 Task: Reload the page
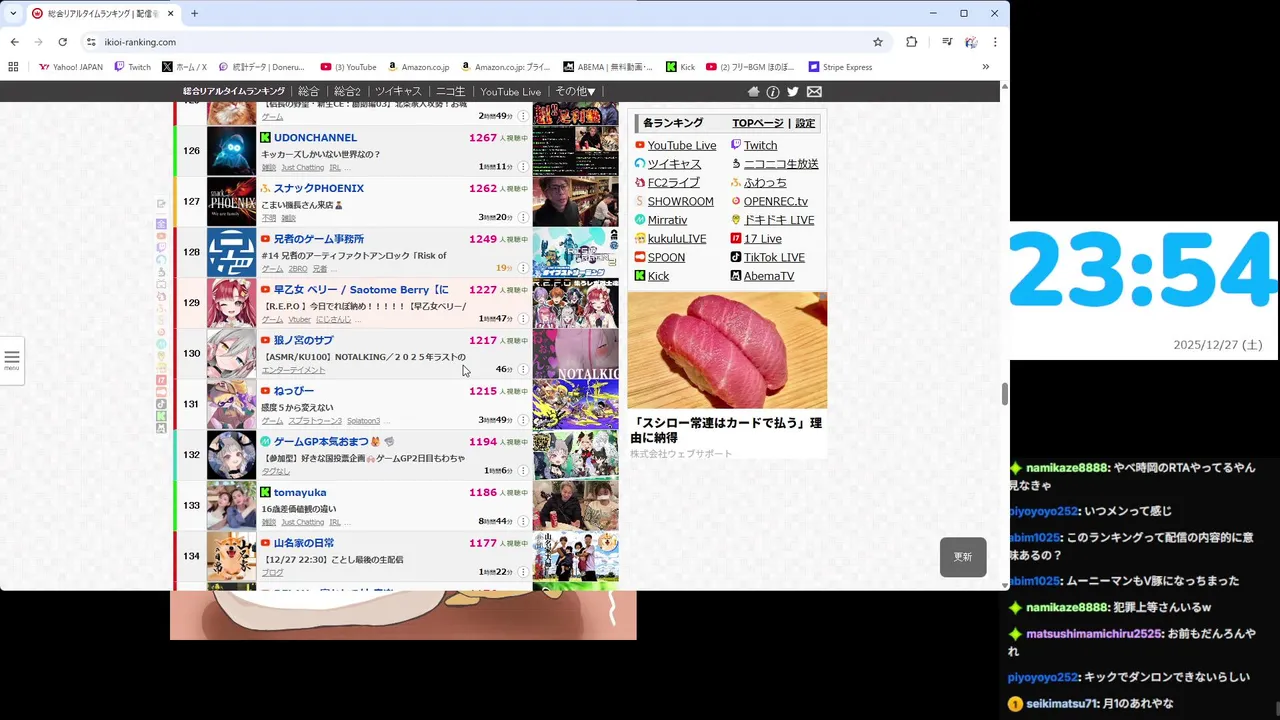tap(62, 42)
